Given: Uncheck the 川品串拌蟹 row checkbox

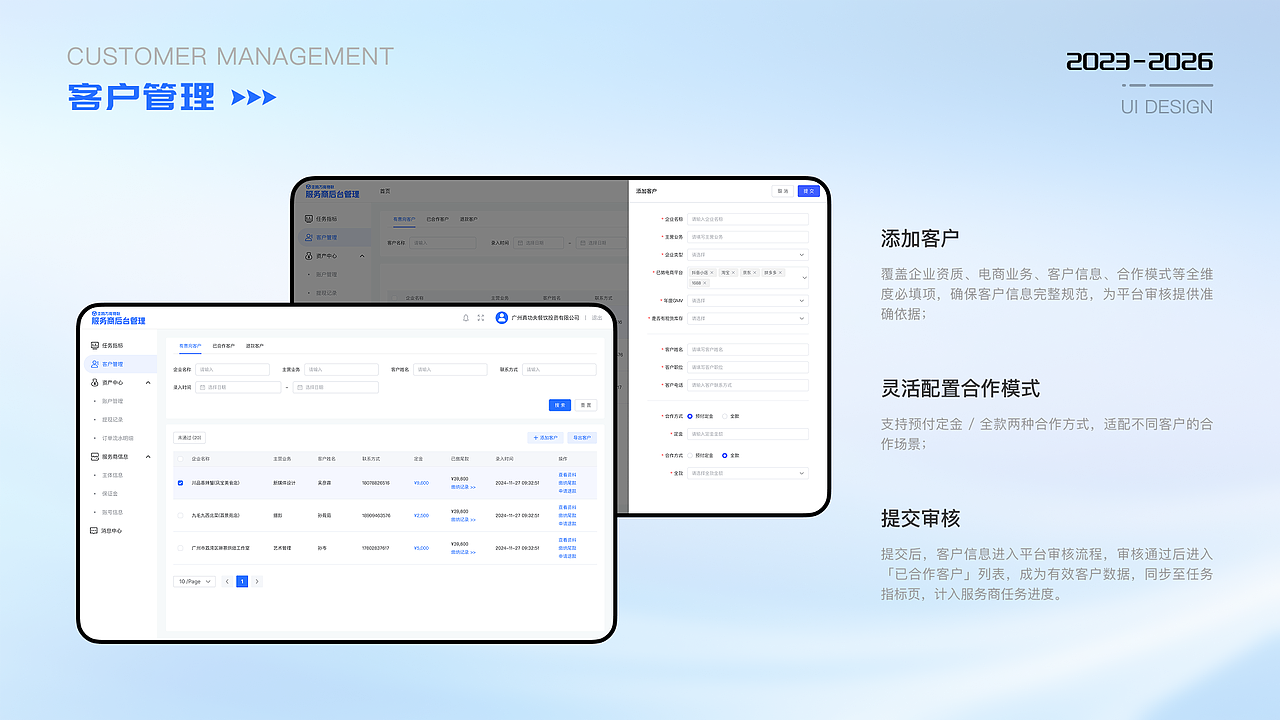Looking at the screenshot, I should (180, 483).
